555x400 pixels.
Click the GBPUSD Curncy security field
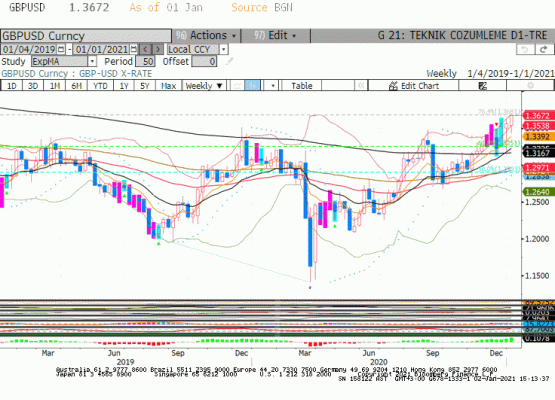[x=86, y=36]
